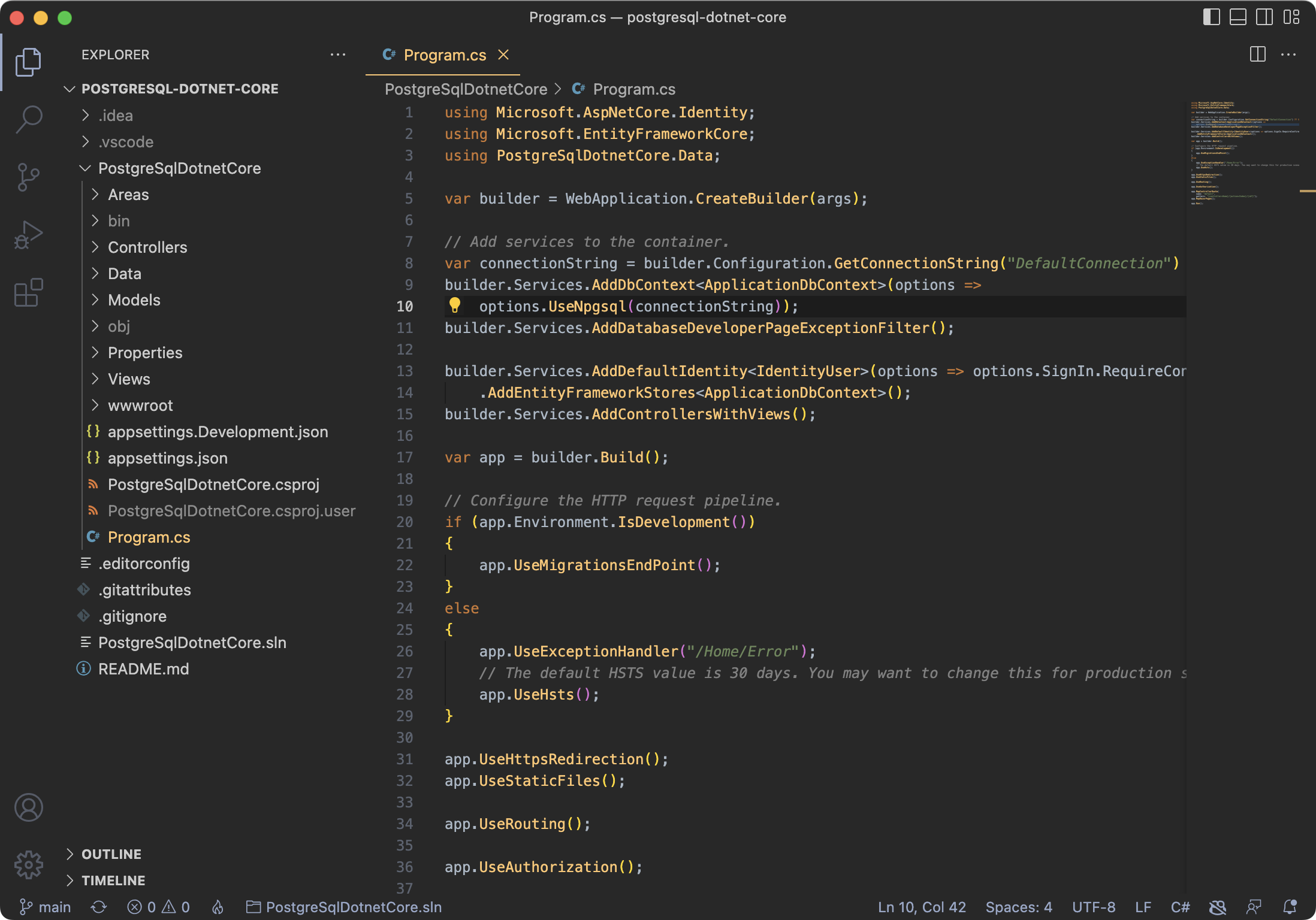Open notifications via the bell icon
Screen dimensions: 1316x920
[1288, 906]
